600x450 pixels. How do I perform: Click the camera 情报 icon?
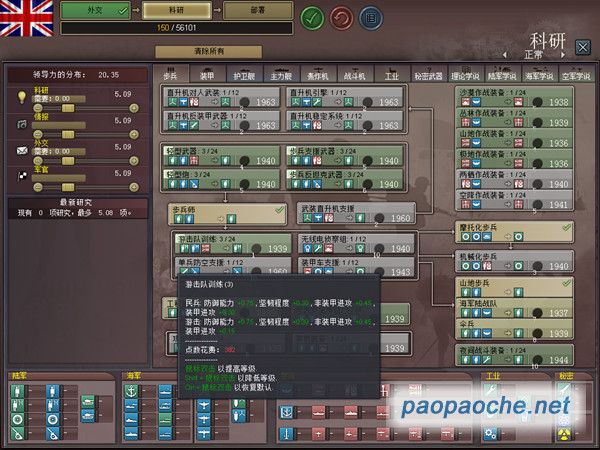22,124
